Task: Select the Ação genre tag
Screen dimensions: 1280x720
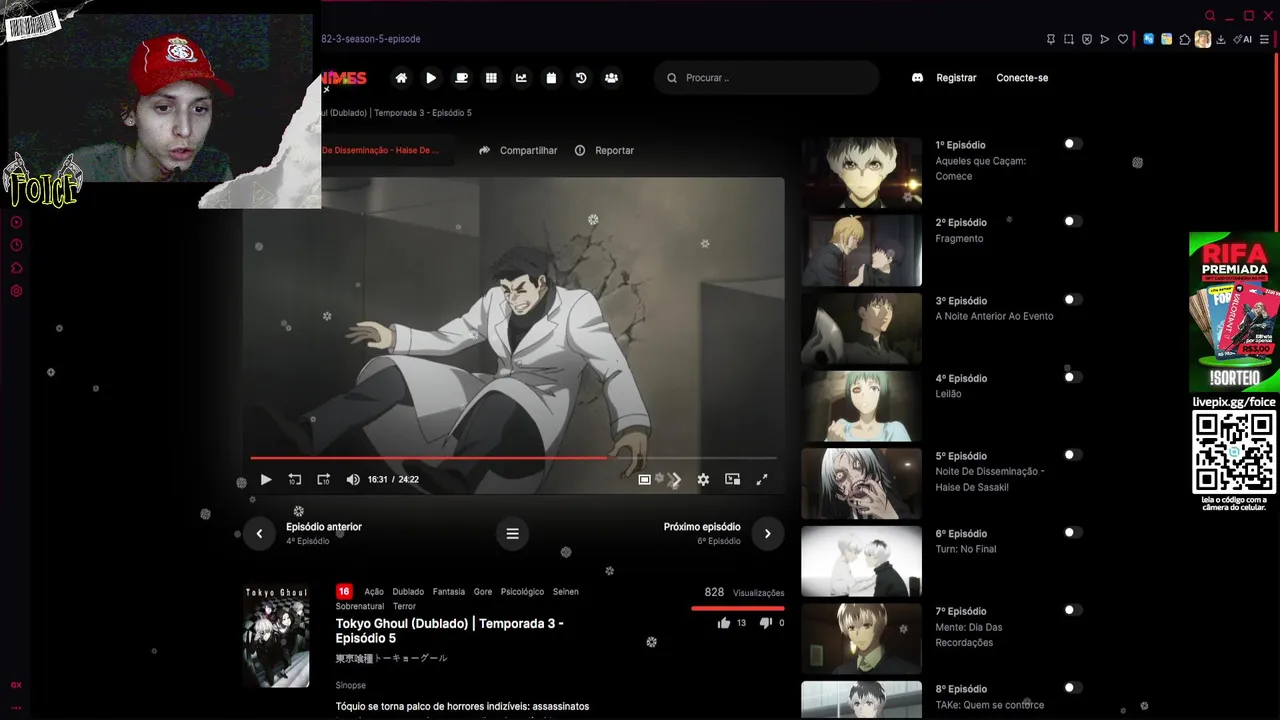Action: tap(374, 592)
